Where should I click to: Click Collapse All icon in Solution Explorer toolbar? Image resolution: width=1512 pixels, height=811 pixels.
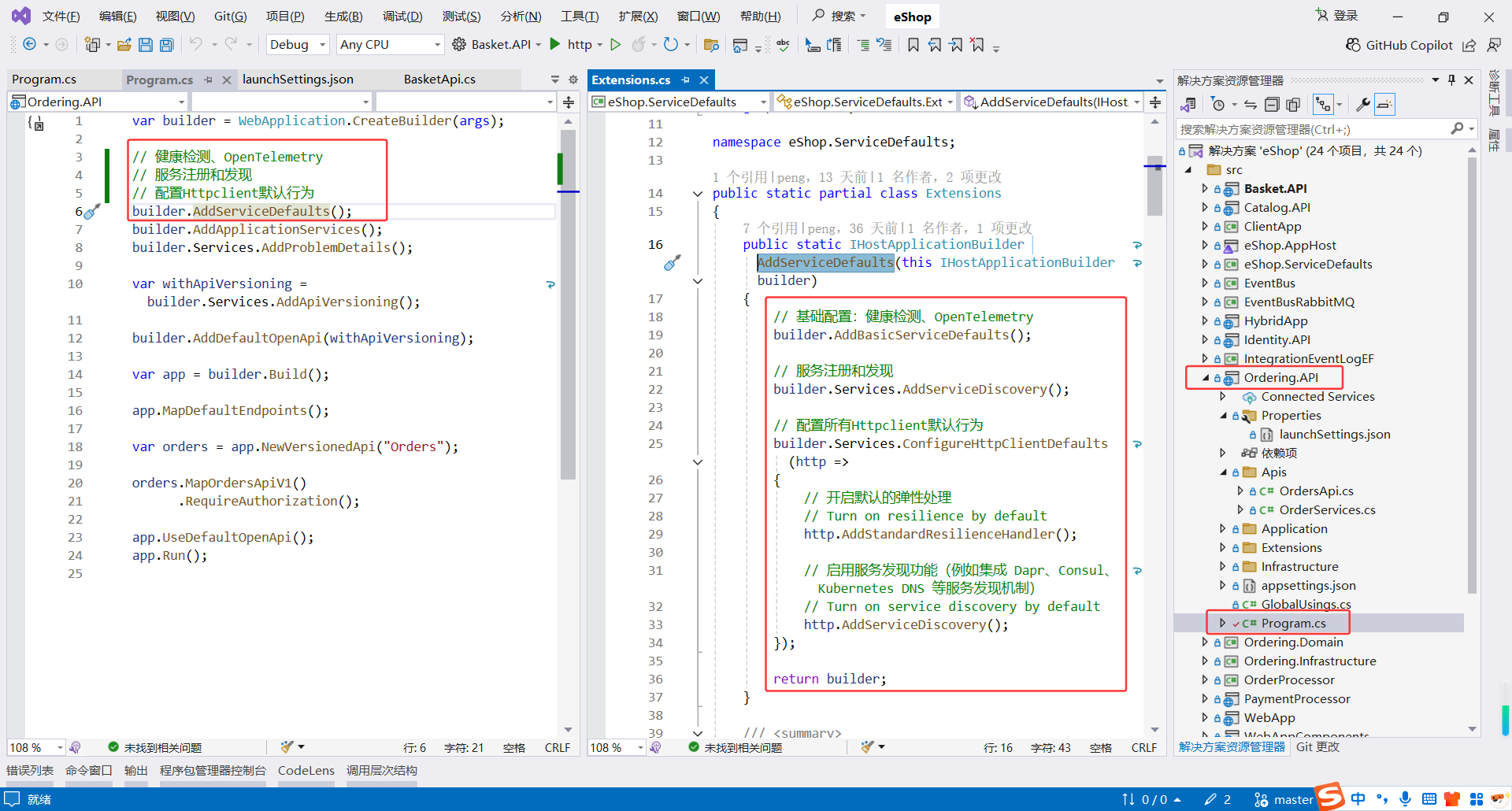click(x=1272, y=105)
